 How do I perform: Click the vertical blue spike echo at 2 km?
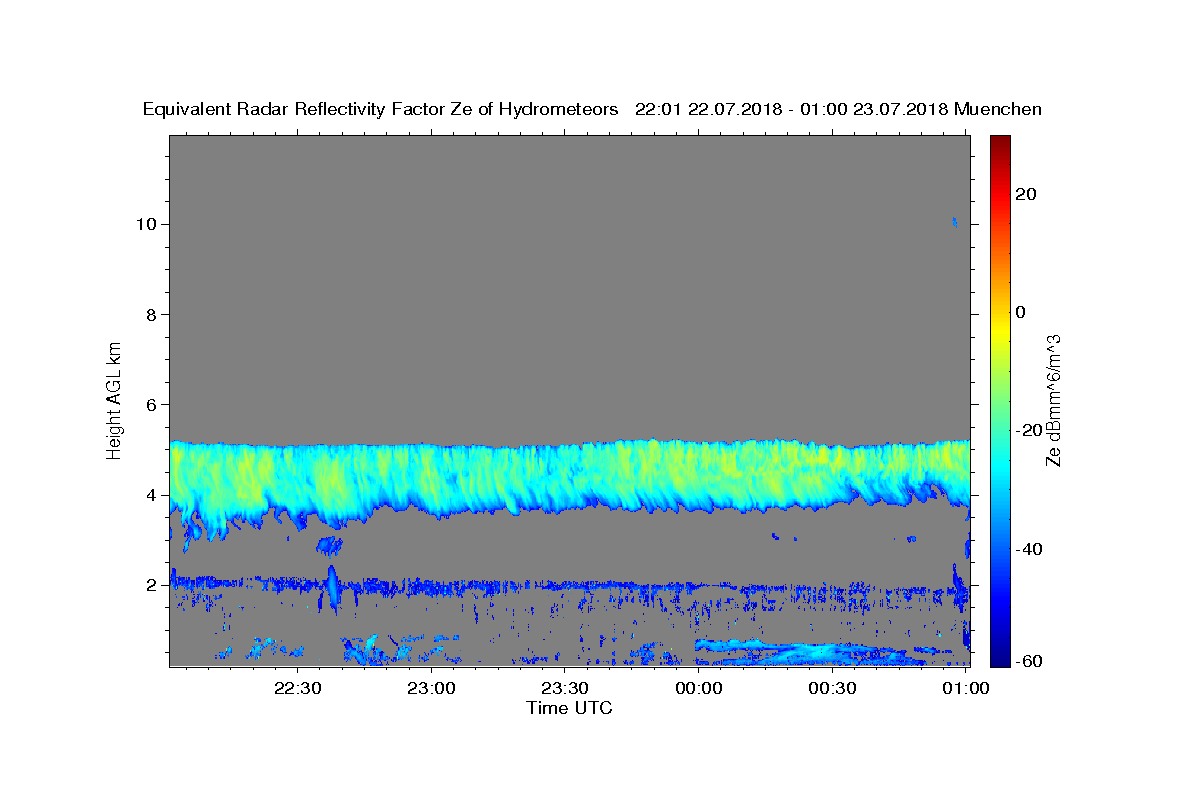pos(332,587)
